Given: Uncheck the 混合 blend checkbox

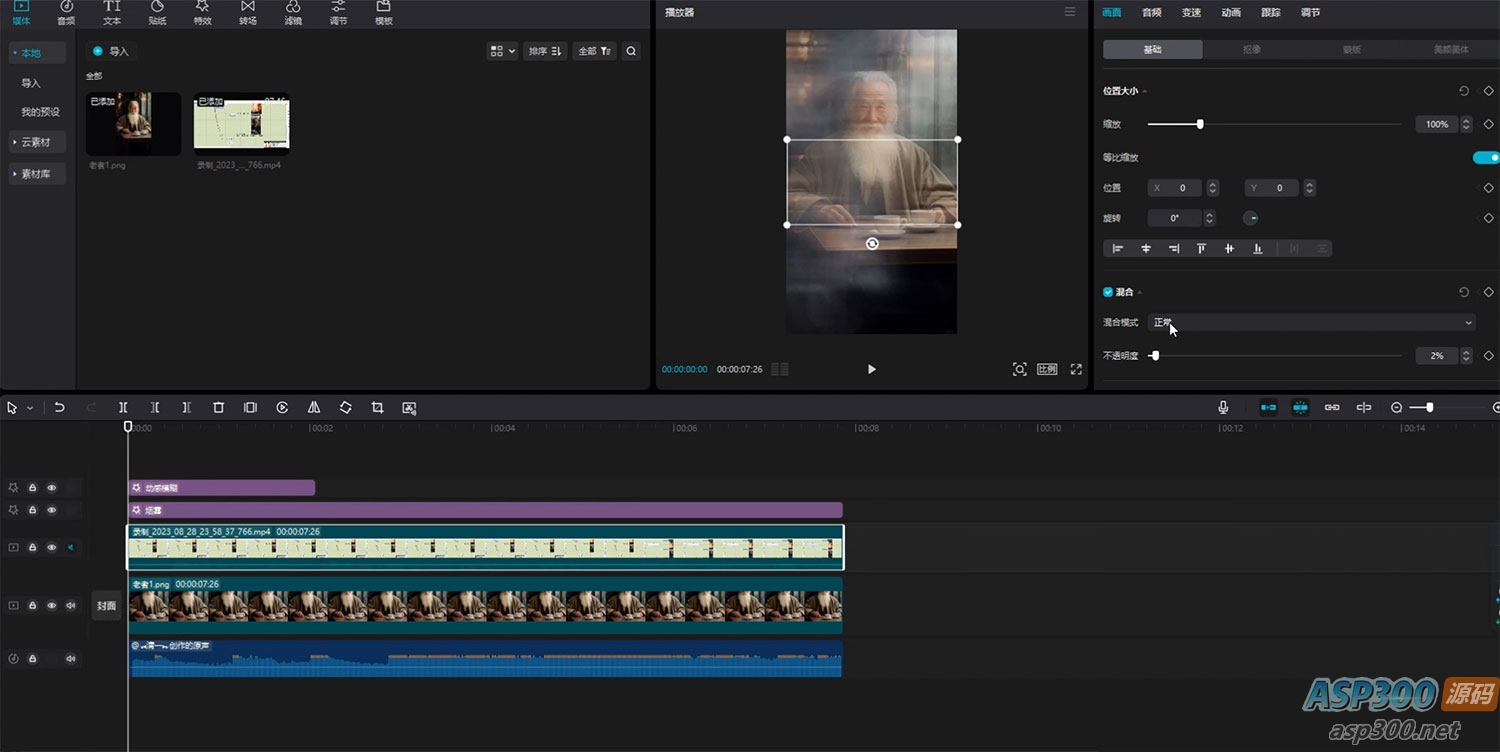Looking at the screenshot, I should click(1108, 292).
